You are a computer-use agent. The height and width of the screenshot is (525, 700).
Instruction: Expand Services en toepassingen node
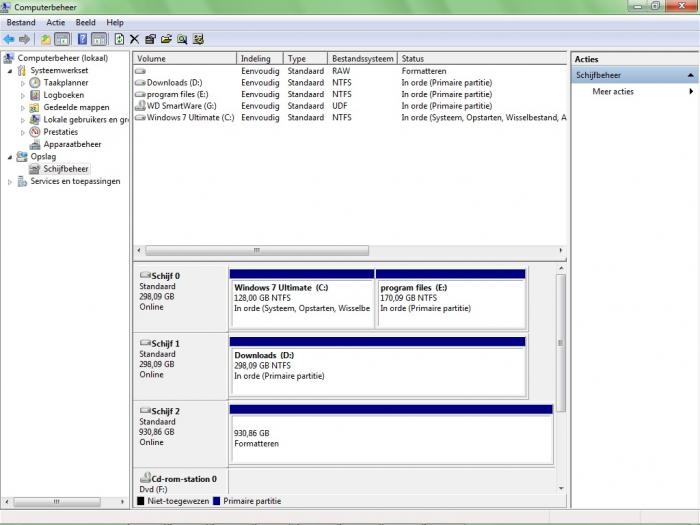pyautogui.click(x=10, y=182)
